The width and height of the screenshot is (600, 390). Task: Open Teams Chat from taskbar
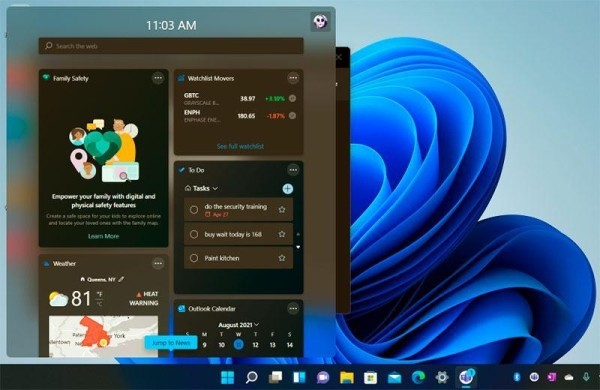323,377
